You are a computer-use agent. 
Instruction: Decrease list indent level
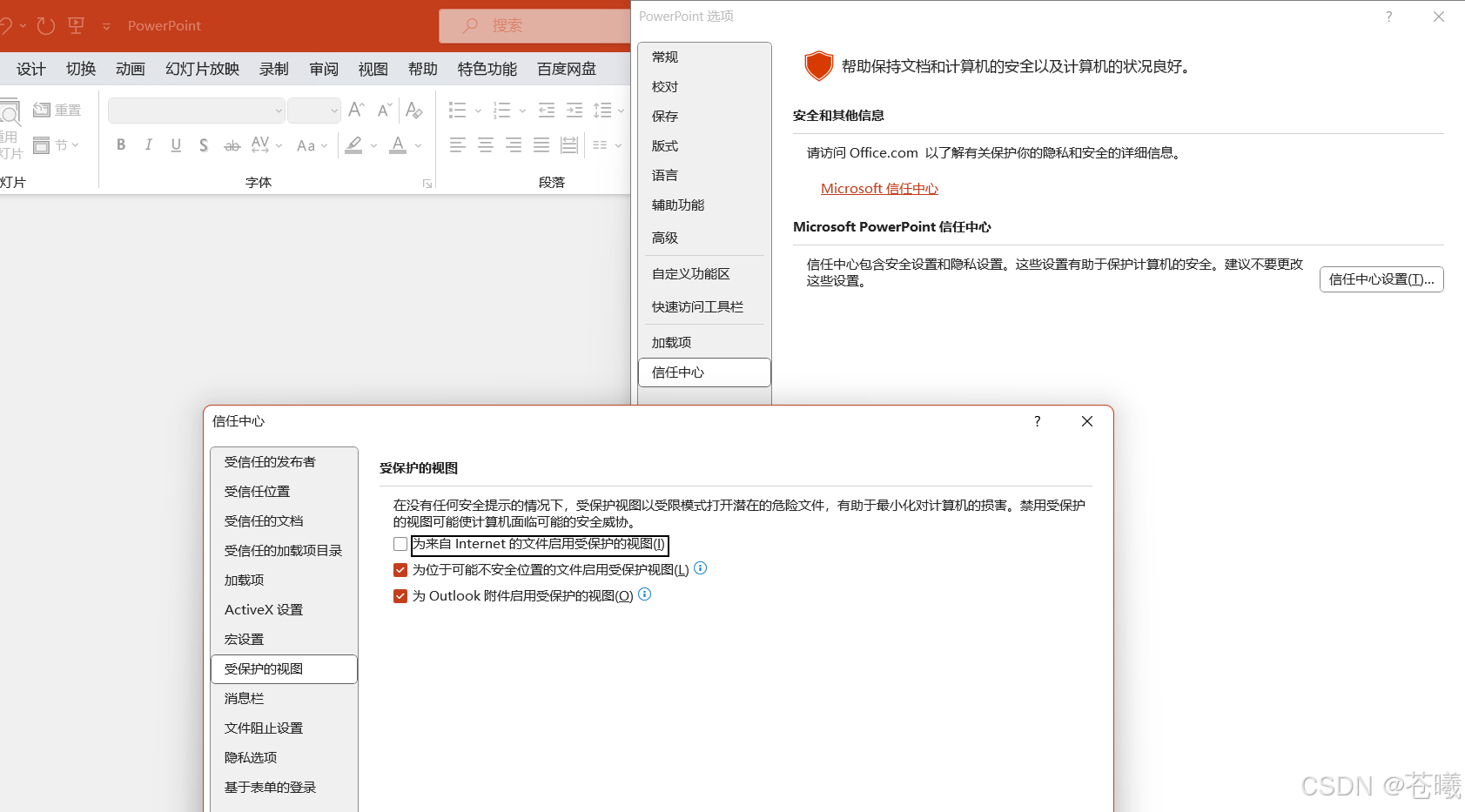[547, 111]
